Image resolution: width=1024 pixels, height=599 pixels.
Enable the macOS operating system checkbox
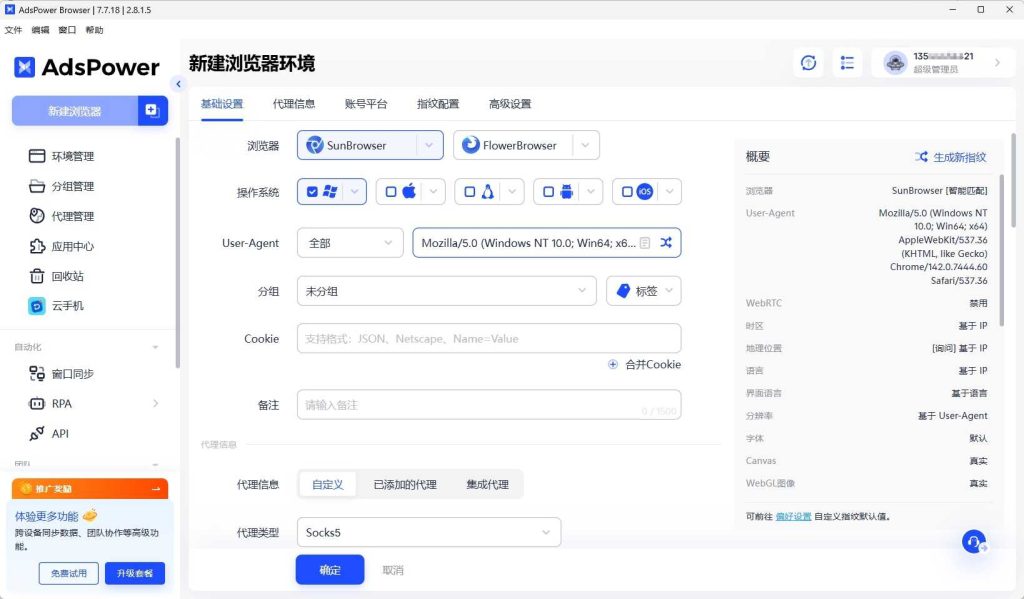click(392, 192)
